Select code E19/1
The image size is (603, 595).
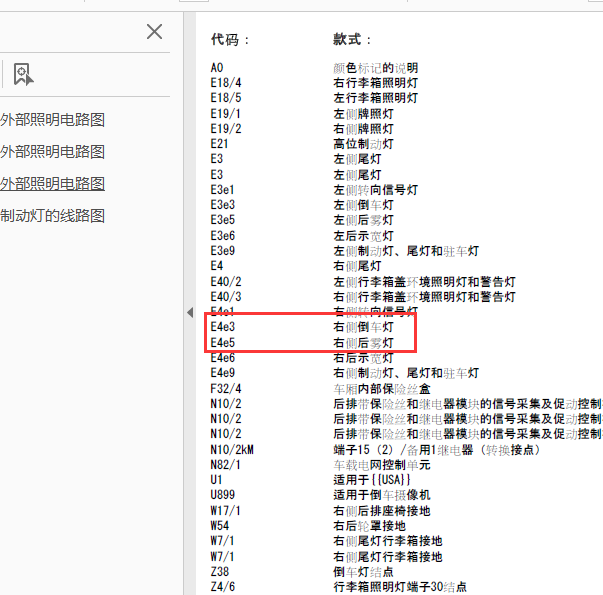[226, 114]
